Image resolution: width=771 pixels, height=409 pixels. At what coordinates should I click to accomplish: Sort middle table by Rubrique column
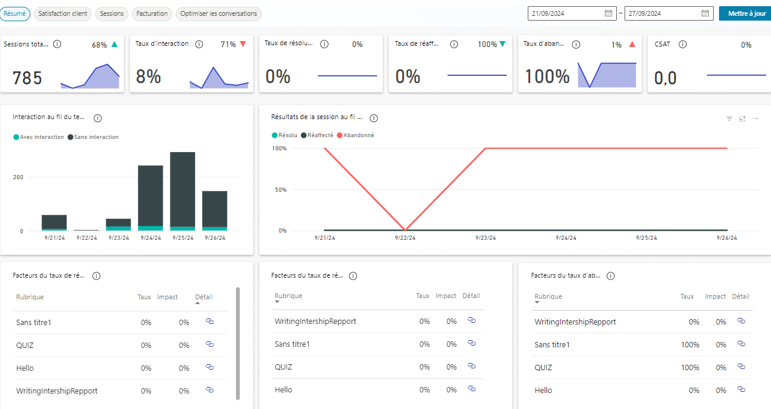click(288, 296)
